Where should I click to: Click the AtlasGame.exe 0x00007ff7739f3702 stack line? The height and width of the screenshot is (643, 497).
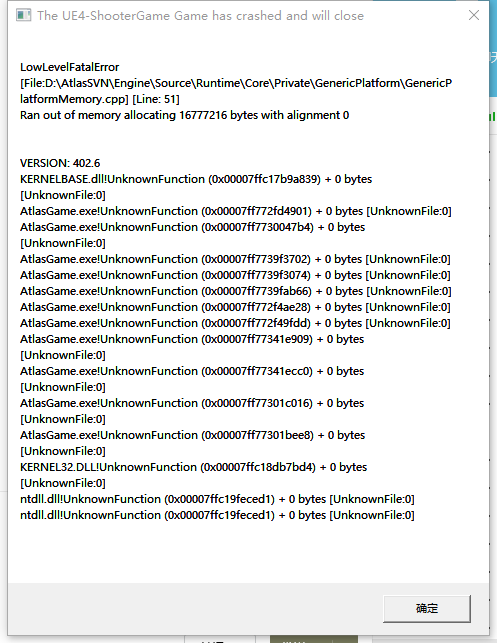pos(235,259)
